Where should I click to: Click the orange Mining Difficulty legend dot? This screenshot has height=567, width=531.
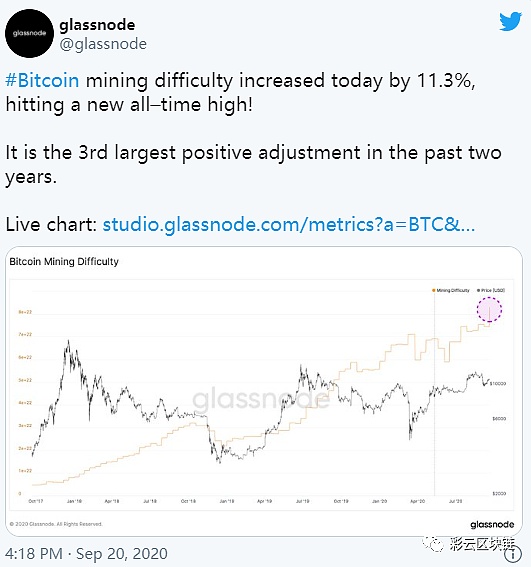(x=434, y=290)
